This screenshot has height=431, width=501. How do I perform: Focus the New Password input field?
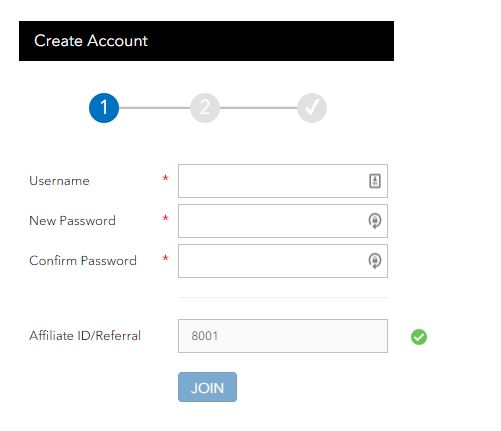pyautogui.click(x=283, y=221)
